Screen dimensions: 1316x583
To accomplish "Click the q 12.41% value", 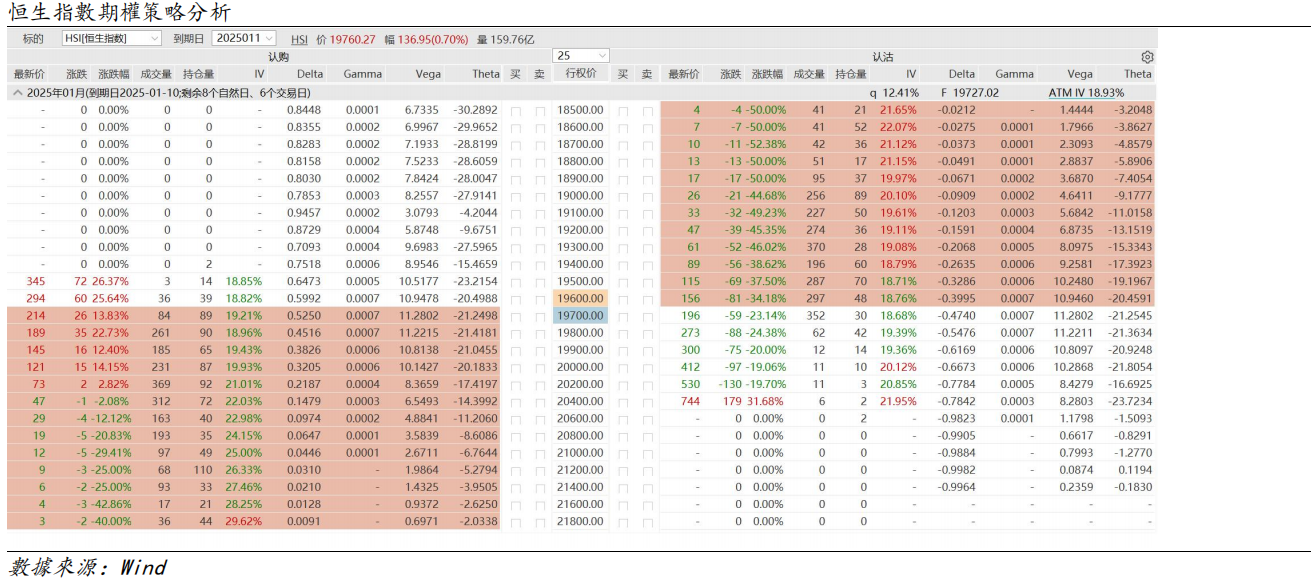I will pyautogui.click(x=893, y=92).
